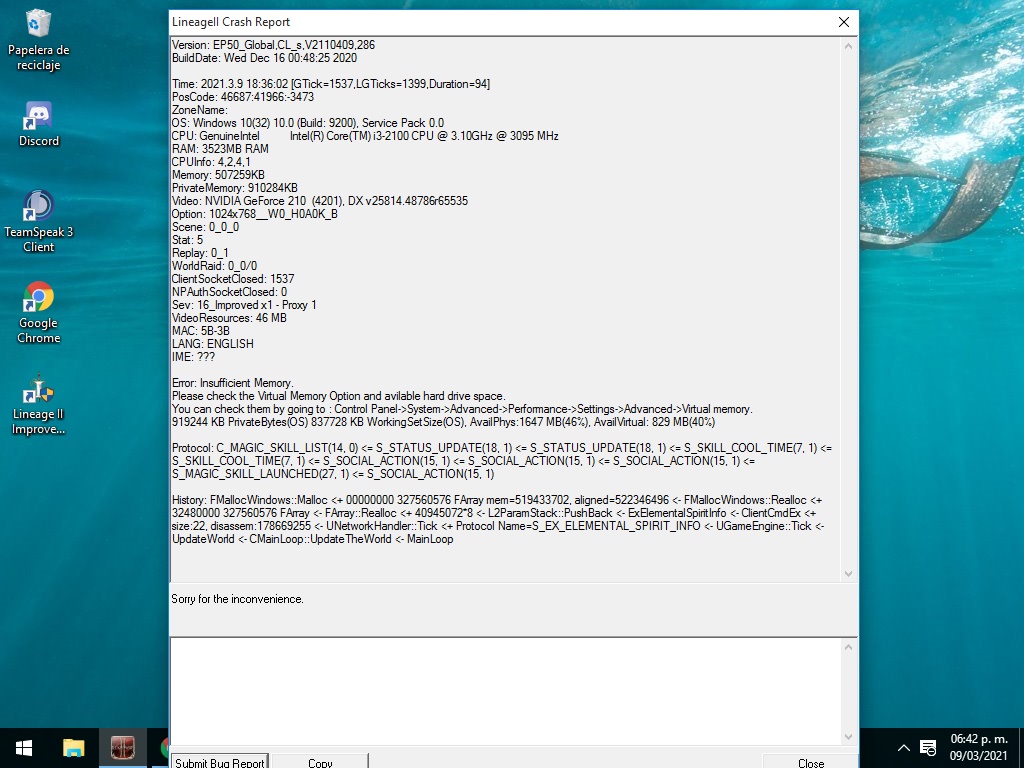Open the Papelera de reciclaje desktop icon
The width and height of the screenshot is (1024, 768).
click(x=39, y=38)
